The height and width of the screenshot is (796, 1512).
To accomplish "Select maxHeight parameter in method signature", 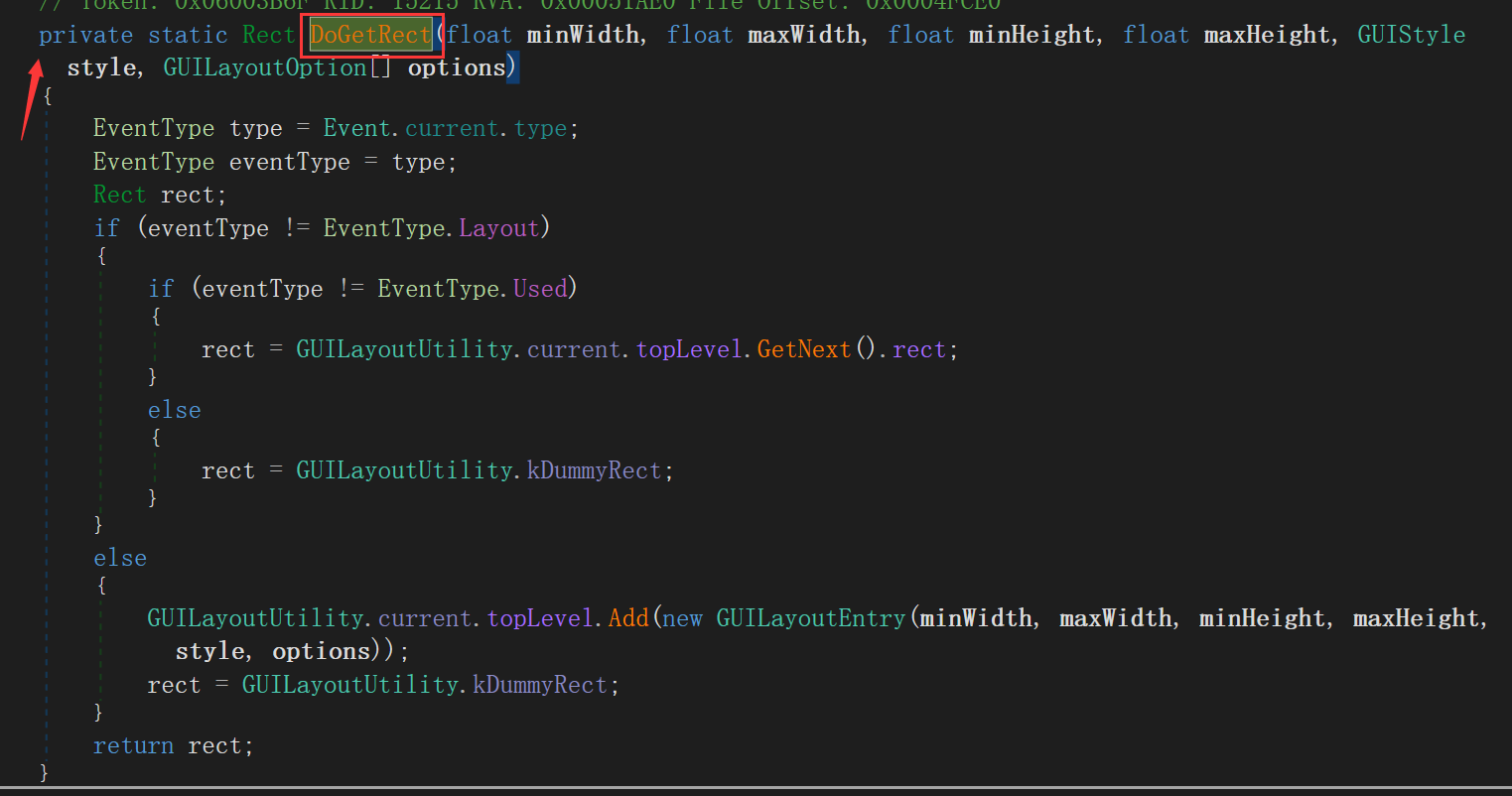I will tap(1268, 36).
